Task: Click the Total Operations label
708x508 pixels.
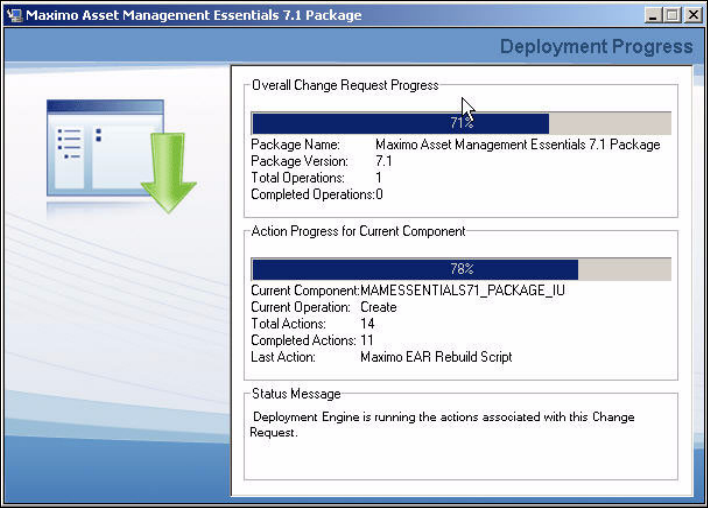Action: [298, 178]
